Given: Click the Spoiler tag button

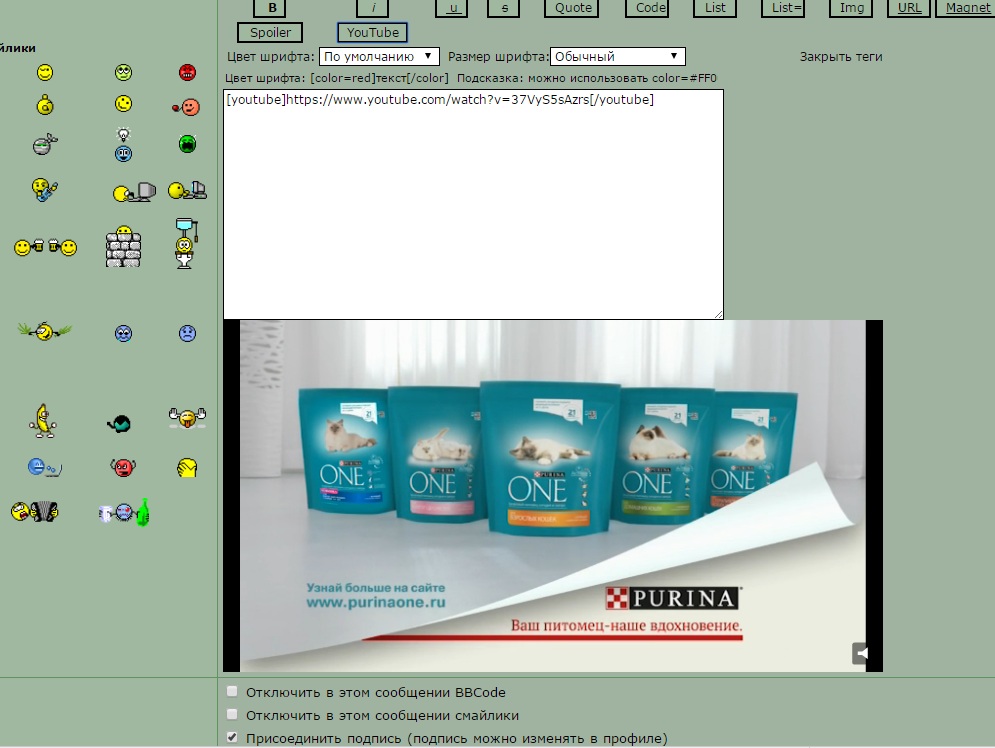Looking at the screenshot, I should pos(270,32).
